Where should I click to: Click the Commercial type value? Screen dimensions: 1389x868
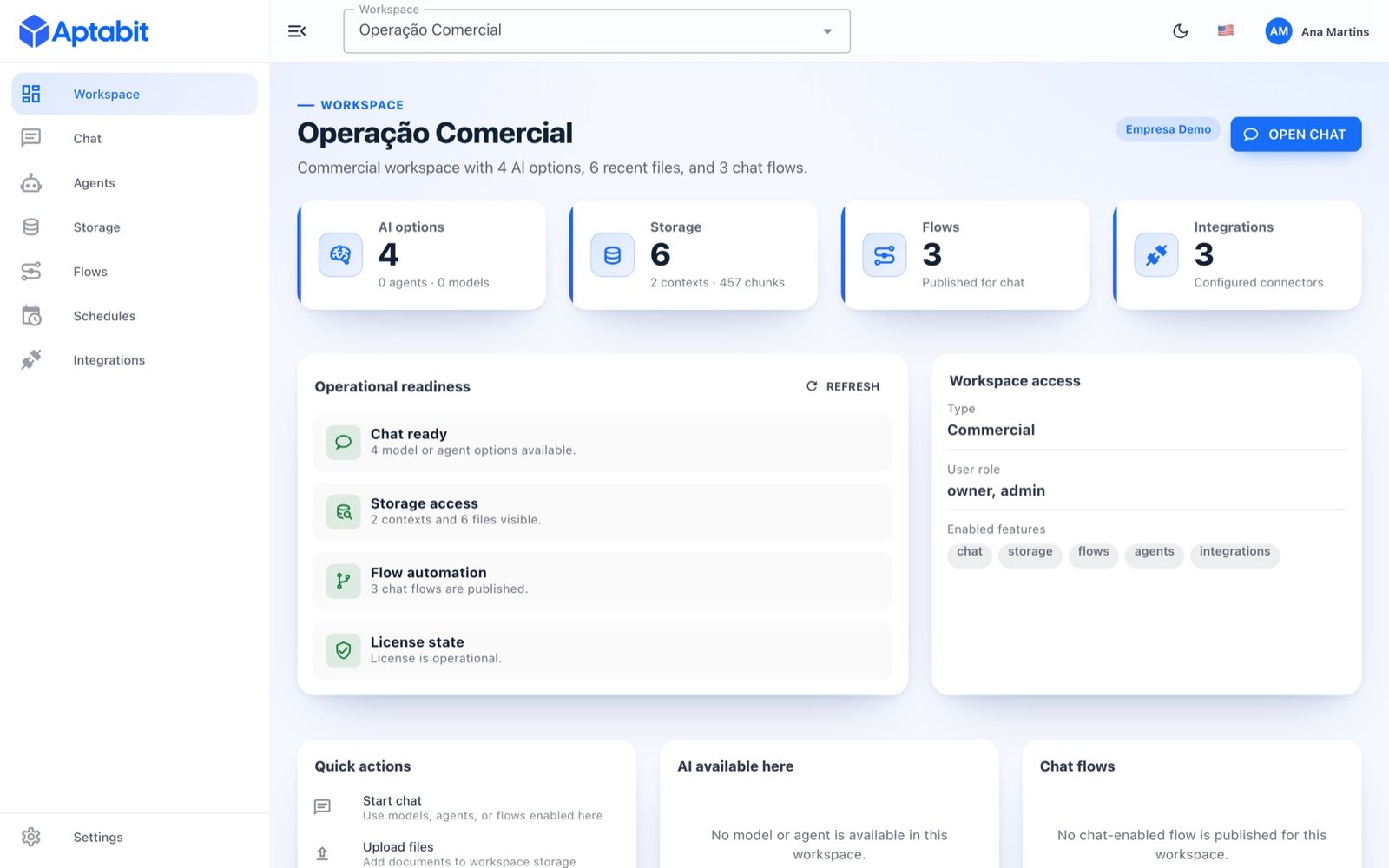coord(991,430)
